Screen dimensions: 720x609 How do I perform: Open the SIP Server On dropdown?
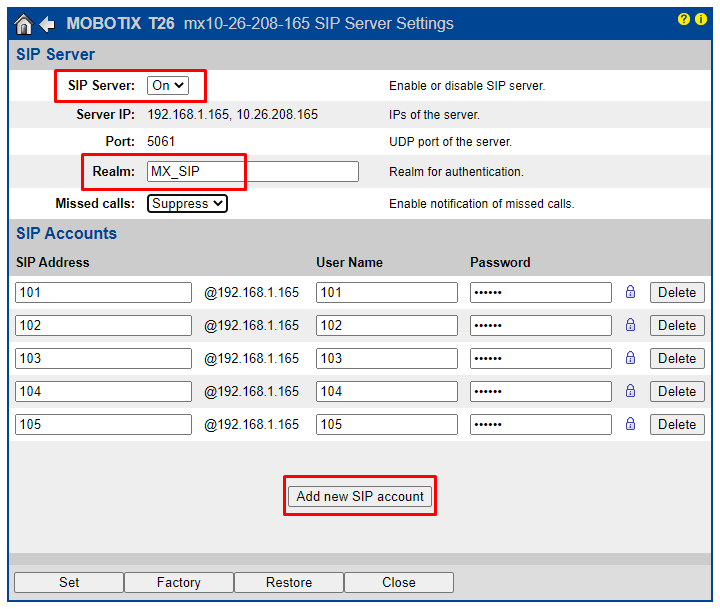pos(168,85)
